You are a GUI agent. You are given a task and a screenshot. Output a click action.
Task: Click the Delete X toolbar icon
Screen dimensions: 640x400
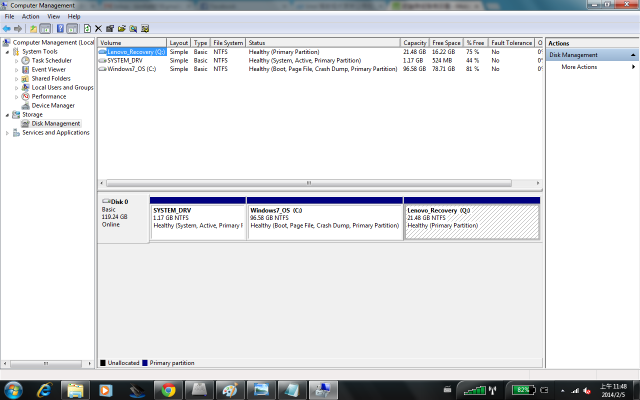pos(98,29)
